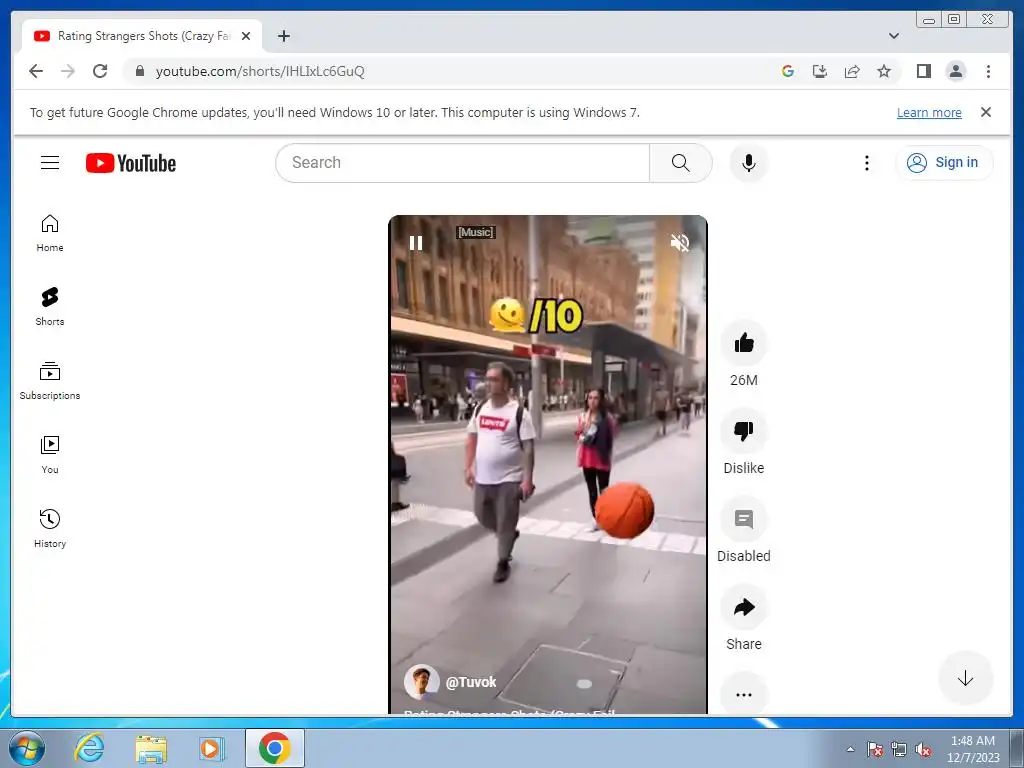This screenshot has width=1024, height=768.
Task: Open Action Center flag icon
Action: (875, 749)
